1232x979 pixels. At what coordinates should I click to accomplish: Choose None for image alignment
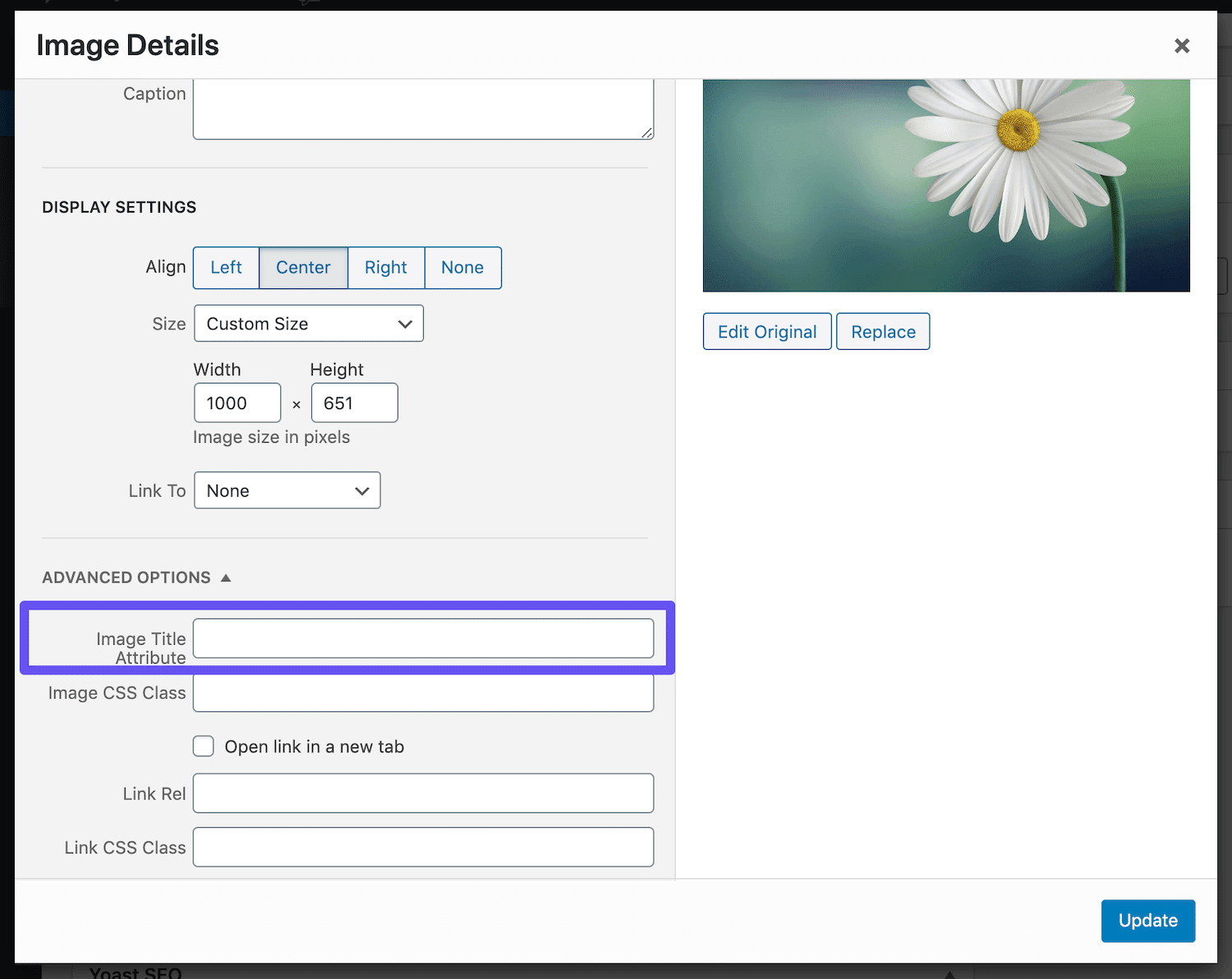pos(462,268)
